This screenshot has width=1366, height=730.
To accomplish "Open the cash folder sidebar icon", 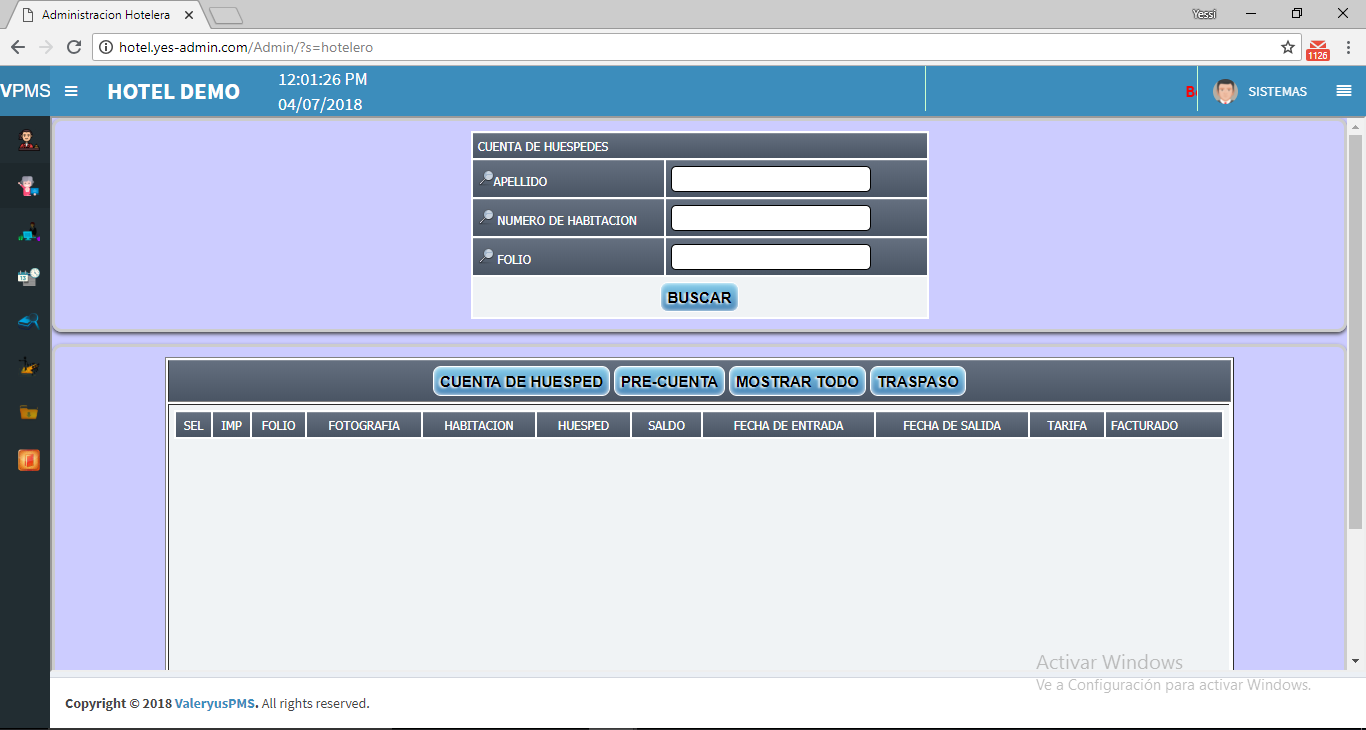I will (x=28, y=412).
